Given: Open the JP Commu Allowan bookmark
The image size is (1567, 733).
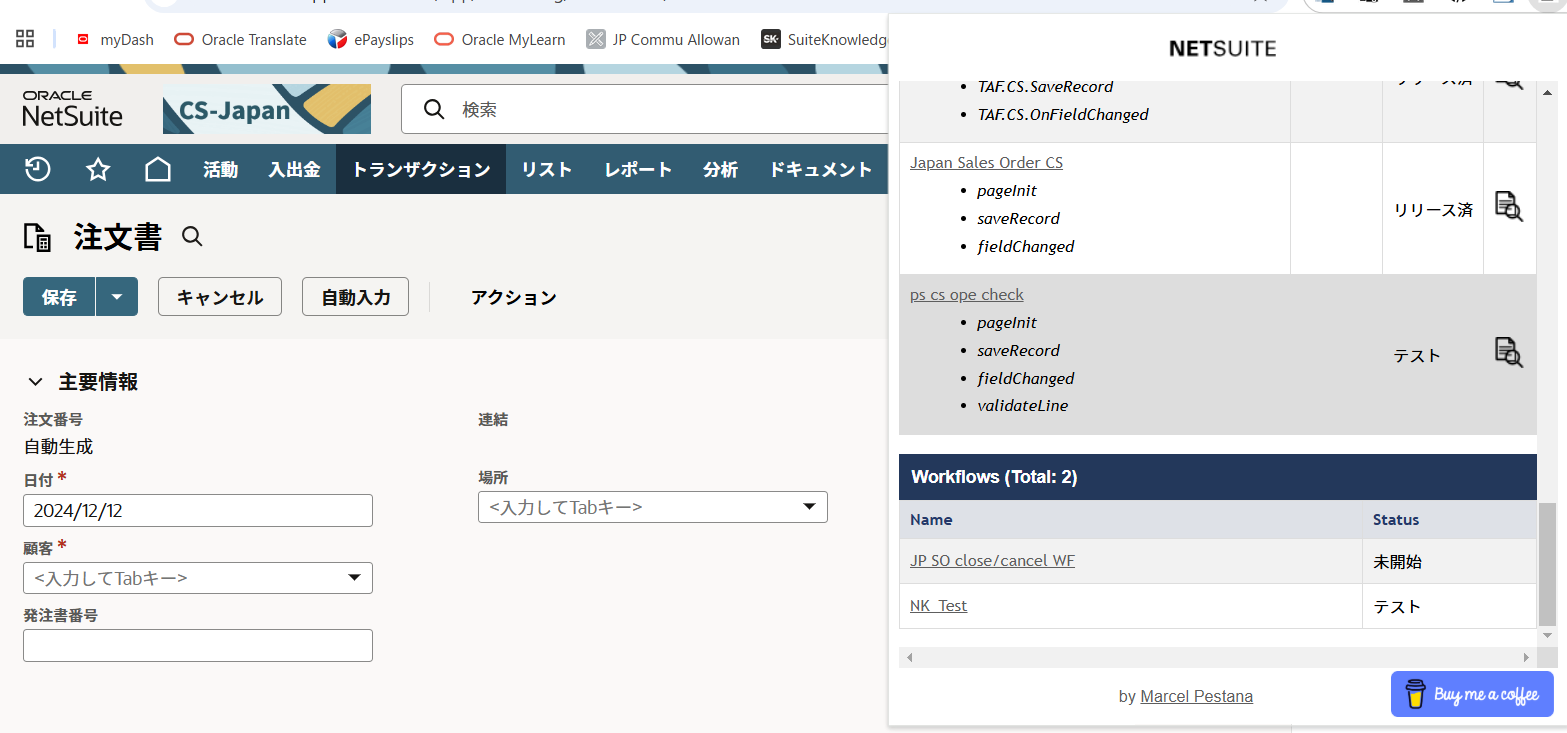Looking at the screenshot, I should [x=663, y=39].
